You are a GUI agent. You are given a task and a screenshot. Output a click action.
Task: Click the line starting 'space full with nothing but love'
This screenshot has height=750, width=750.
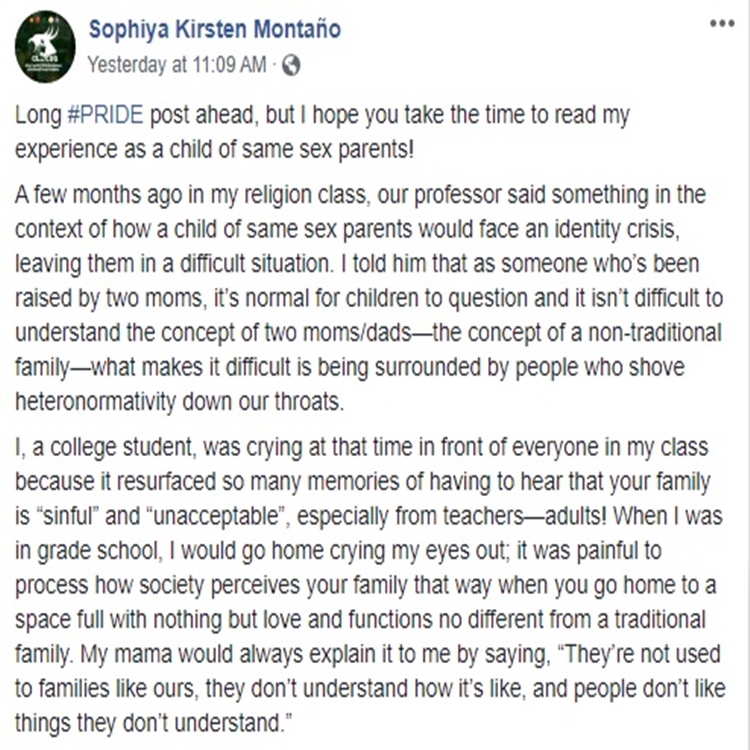coord(360,620)
